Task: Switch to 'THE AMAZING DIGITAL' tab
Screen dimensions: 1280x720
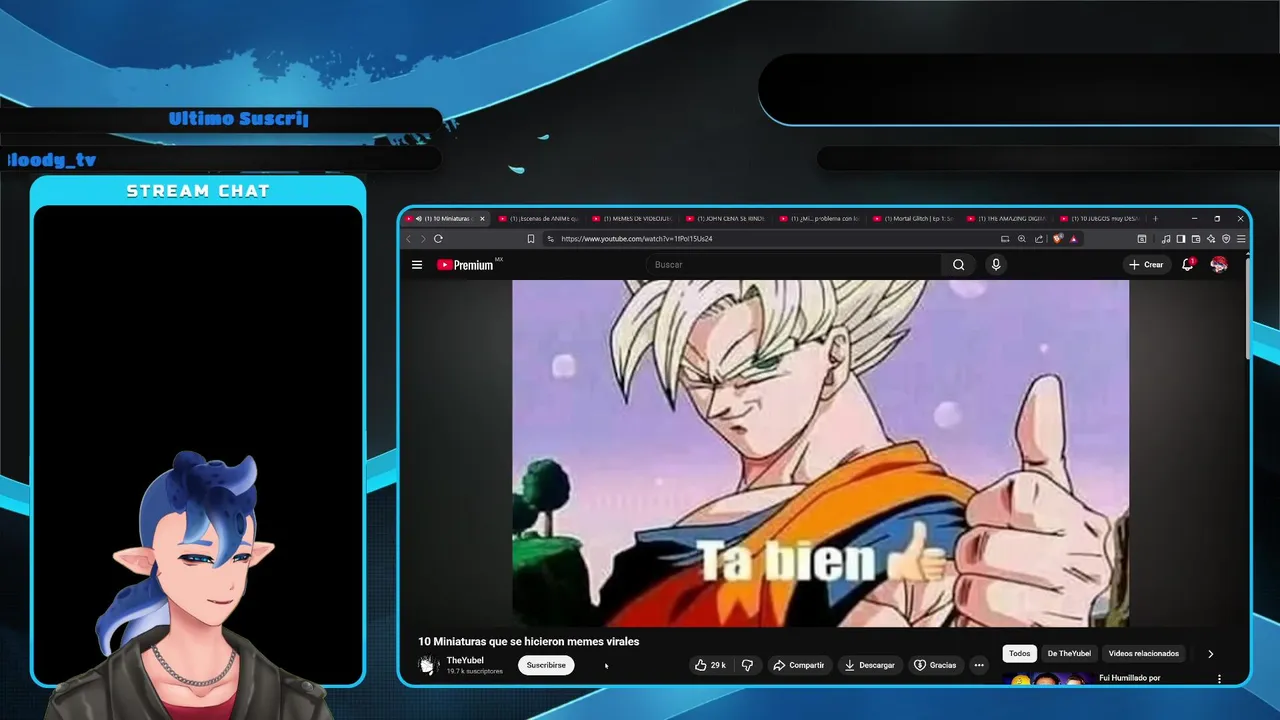Action: (x=1005, y=218)
